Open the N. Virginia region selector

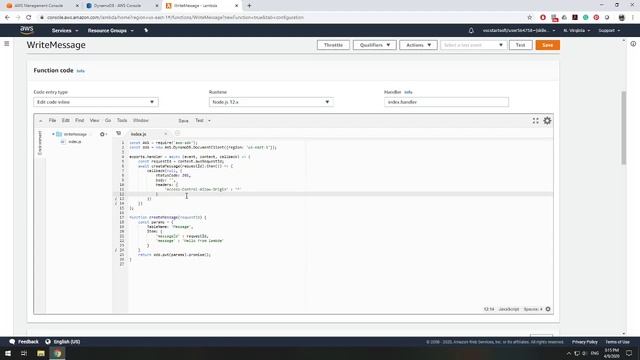576,31
